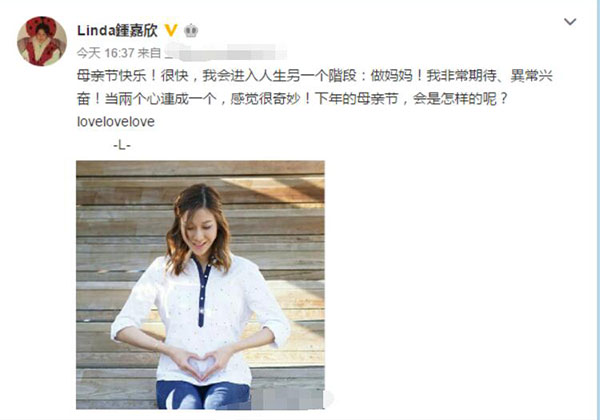Click the lovelovelove text line
This screenshot has height=420, width=600.
(116, 122)
